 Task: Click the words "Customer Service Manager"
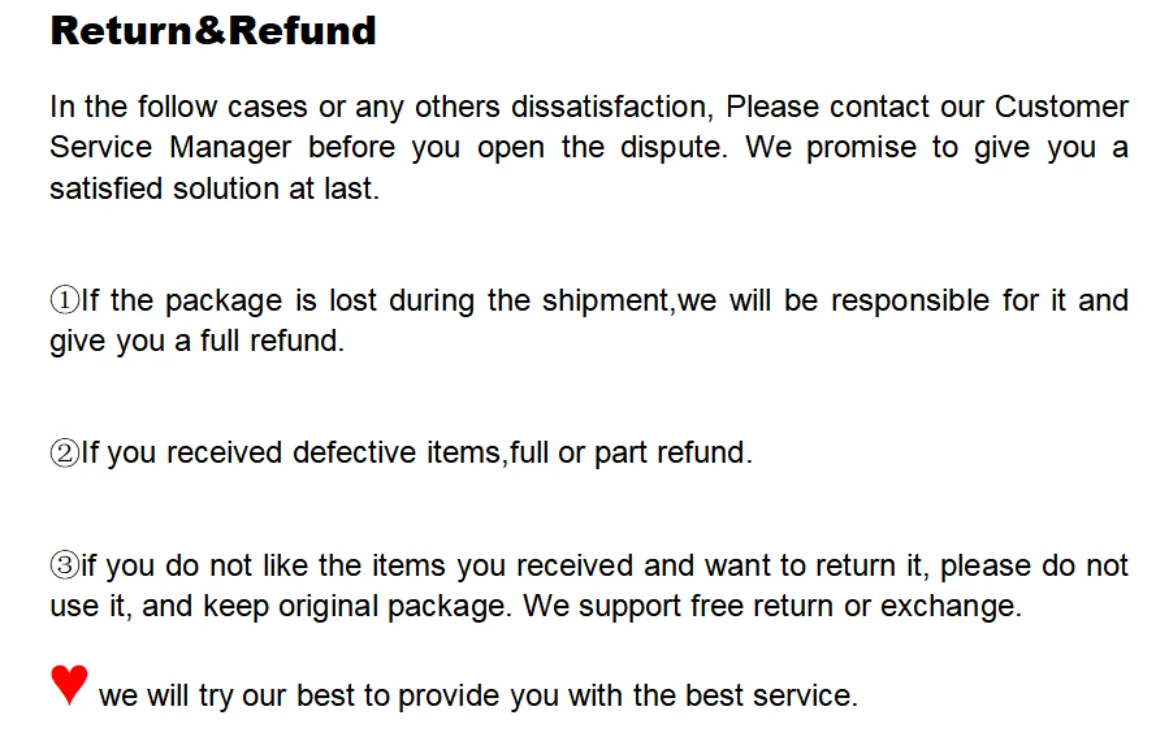pos(1061,107)
